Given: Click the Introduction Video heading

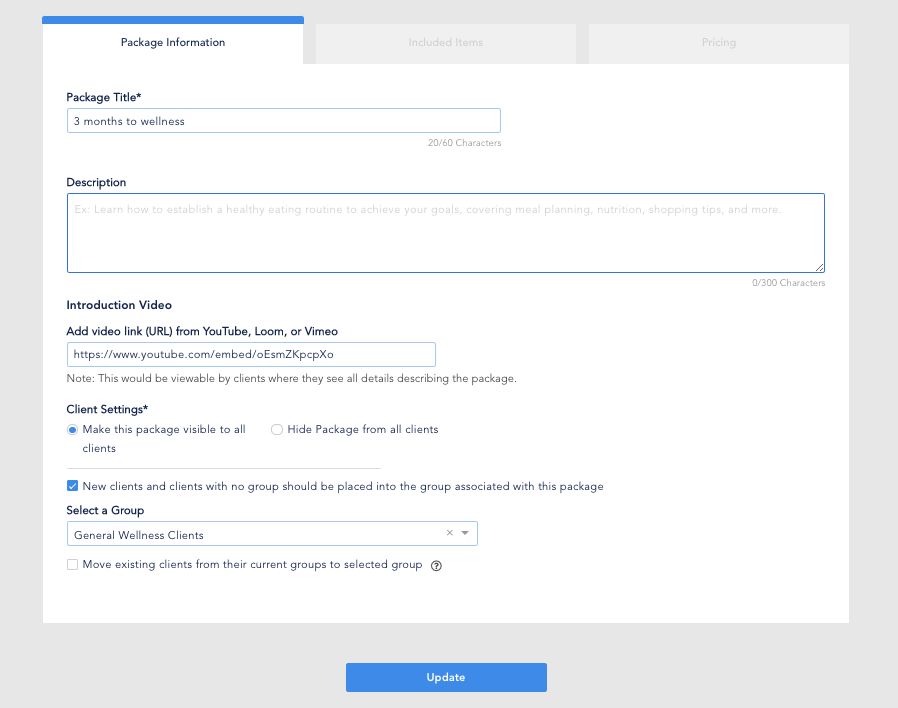Looking at the screenshot, I should tap(119, 305).
